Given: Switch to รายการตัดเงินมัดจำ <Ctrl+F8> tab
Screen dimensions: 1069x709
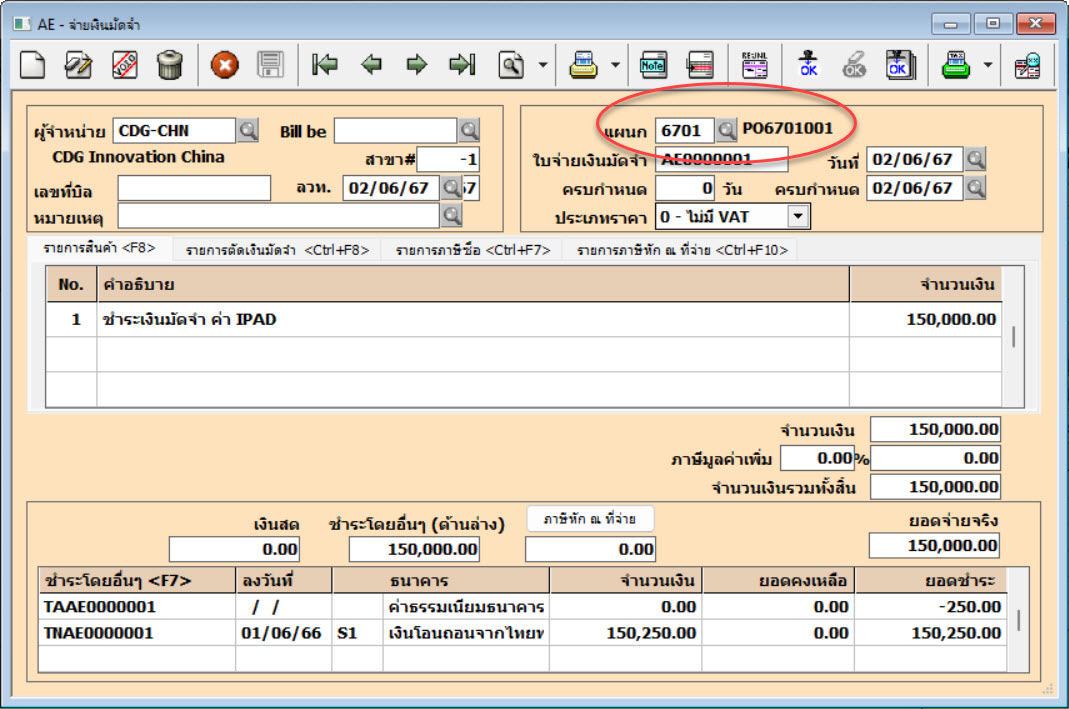Looking at the screenshot, I should click(277, 250).
